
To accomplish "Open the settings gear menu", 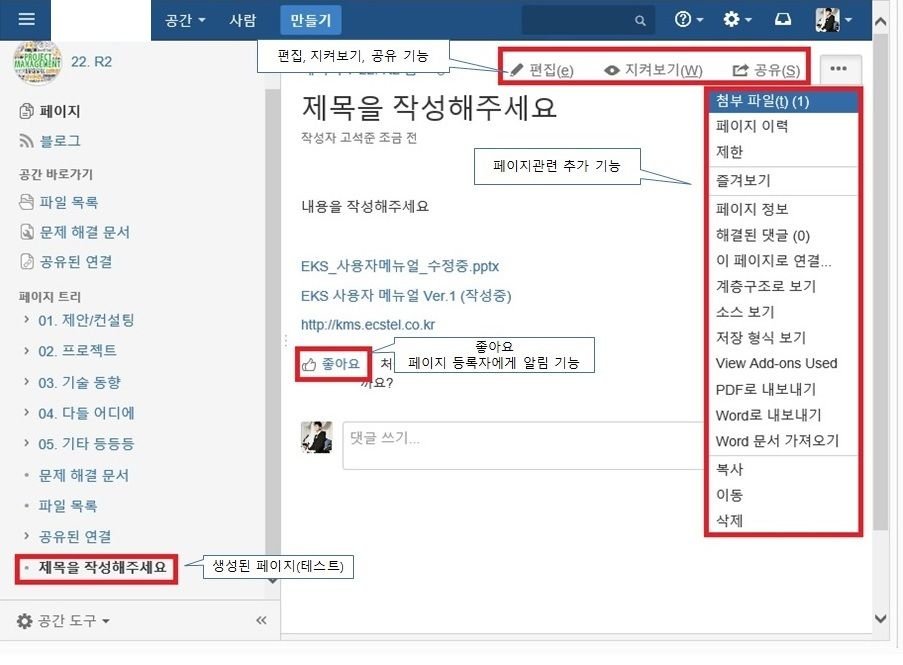I will [737, 20].
